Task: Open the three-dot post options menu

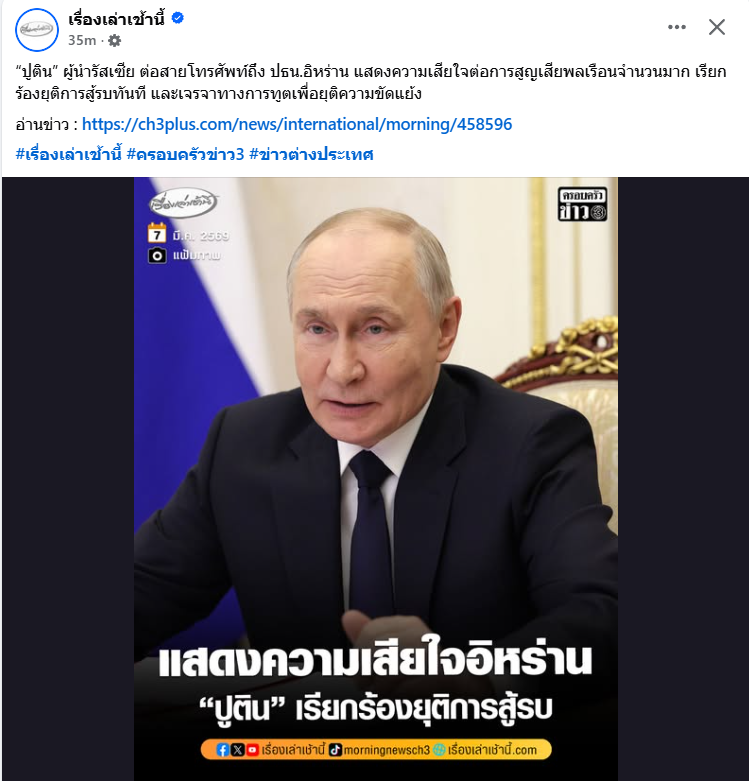Action: [x=677, y=27]
